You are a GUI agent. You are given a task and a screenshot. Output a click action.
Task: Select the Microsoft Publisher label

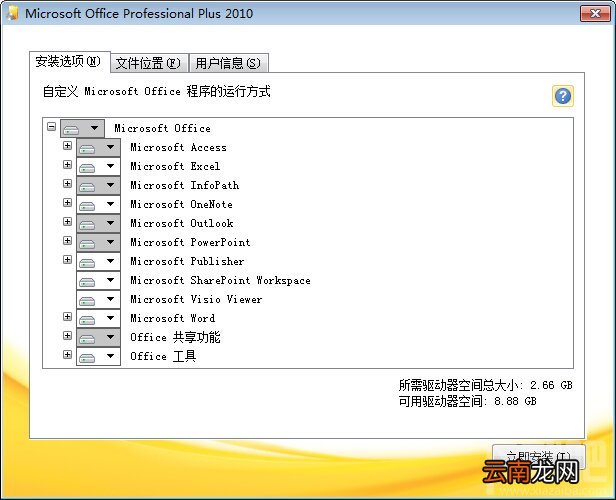pos(187,262)
